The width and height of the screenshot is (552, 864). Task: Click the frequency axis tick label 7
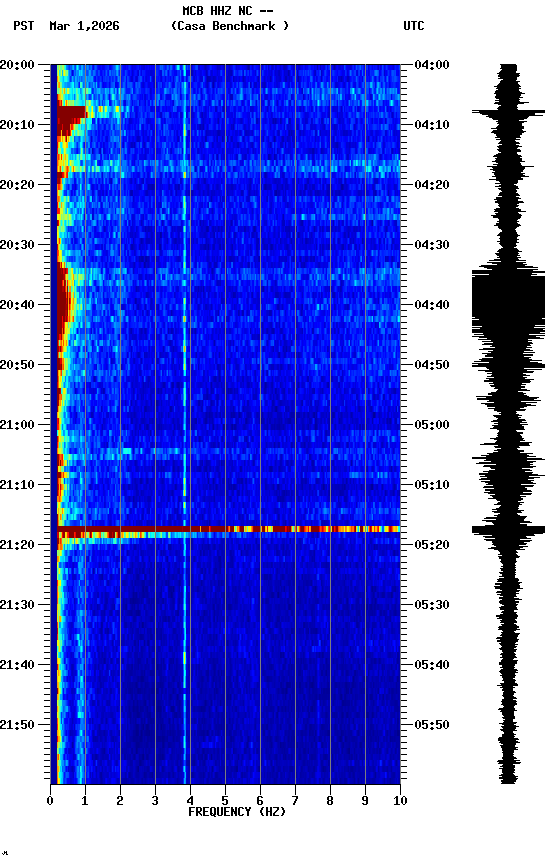pyautogui.click(x=295, y=801)
